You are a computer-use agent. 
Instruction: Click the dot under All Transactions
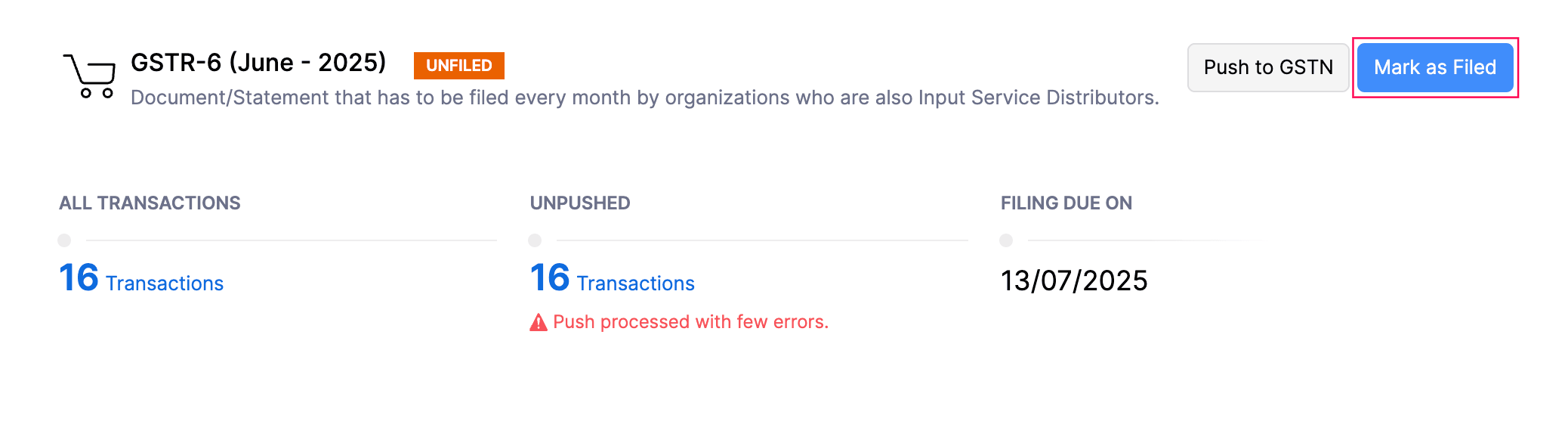[x=64, y=240]
